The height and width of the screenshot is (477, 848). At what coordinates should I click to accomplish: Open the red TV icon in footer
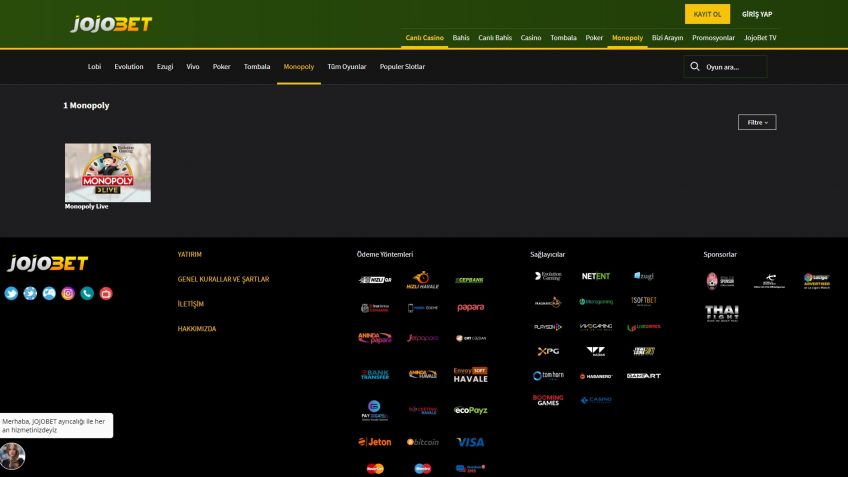[x=106, y=293]
